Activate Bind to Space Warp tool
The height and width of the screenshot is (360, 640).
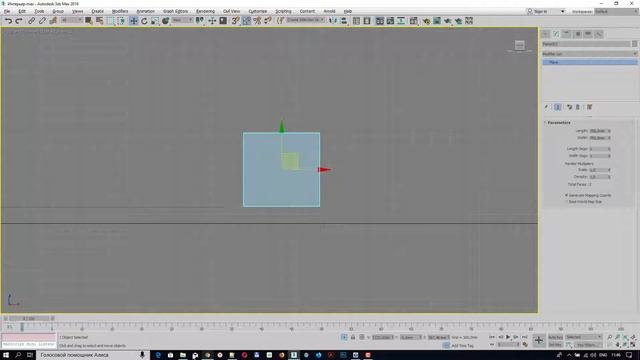coord(53,21)
